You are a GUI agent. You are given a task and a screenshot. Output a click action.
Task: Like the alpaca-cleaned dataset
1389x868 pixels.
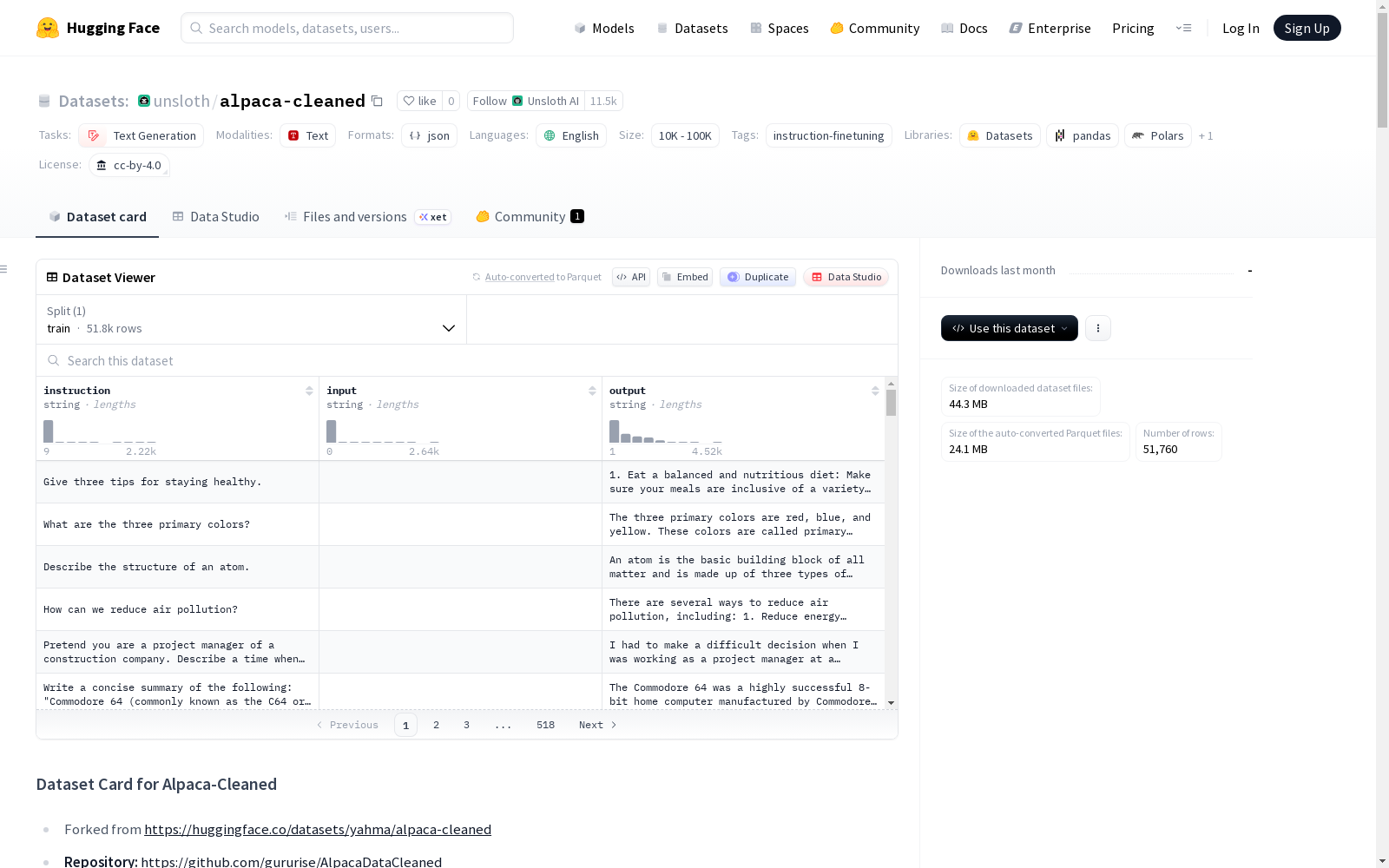tap(420, 101)
